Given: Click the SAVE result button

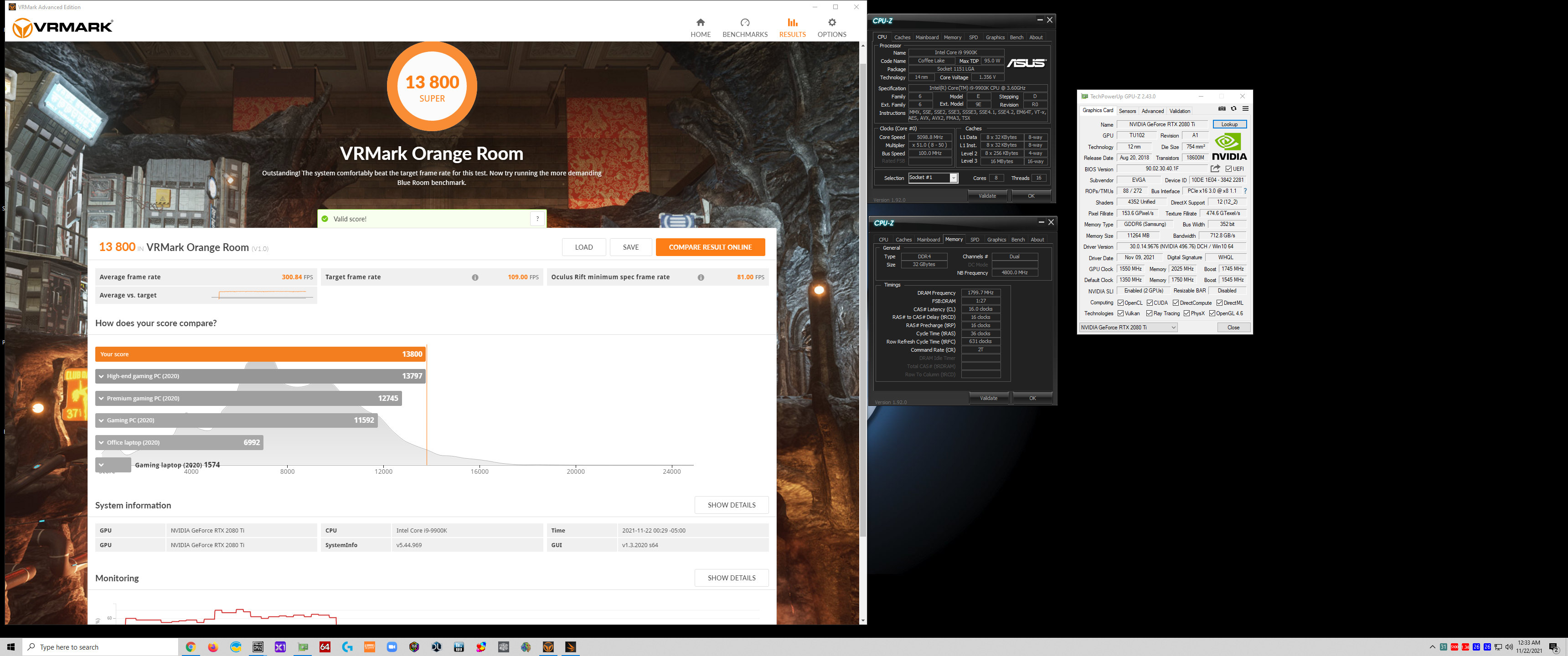Looking at the screenshot, I should (x=630, y=247).
